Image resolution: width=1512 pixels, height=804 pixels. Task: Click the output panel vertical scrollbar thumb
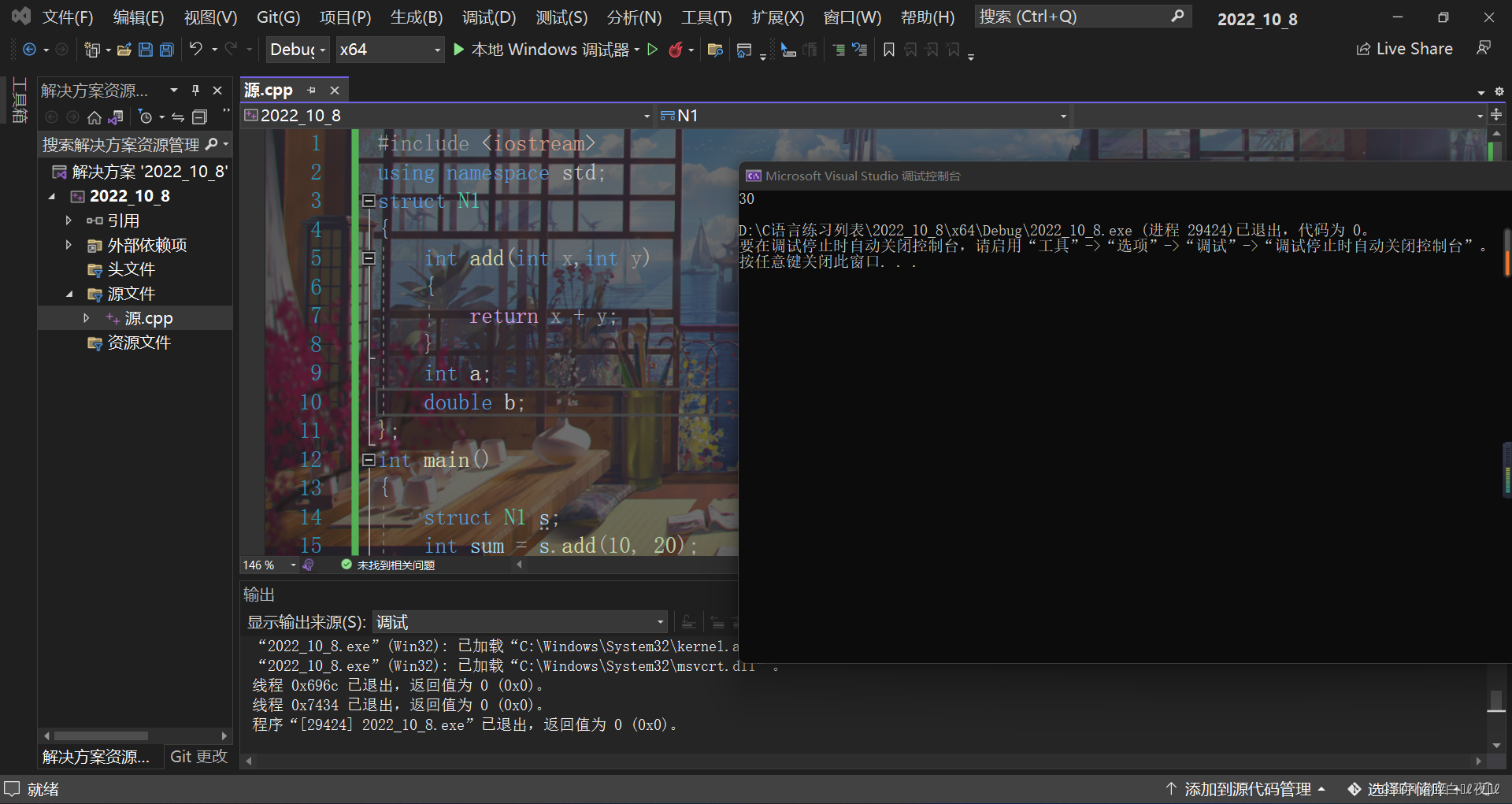1496,700
